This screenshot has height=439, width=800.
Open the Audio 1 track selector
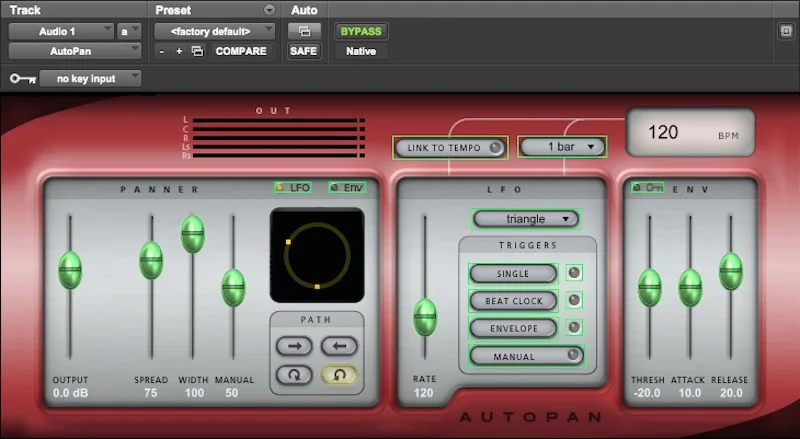tap(61, 31)
